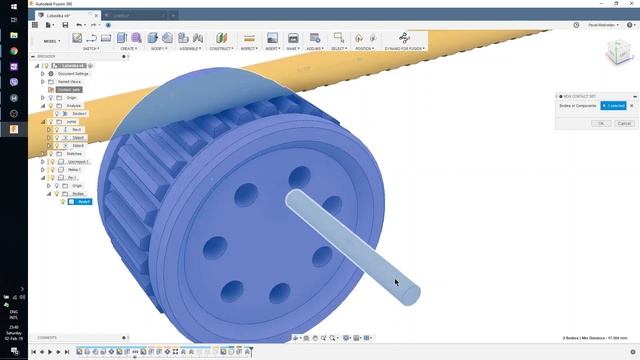Select the Joint assemble icon
The image size is (640, 360).
198,38
